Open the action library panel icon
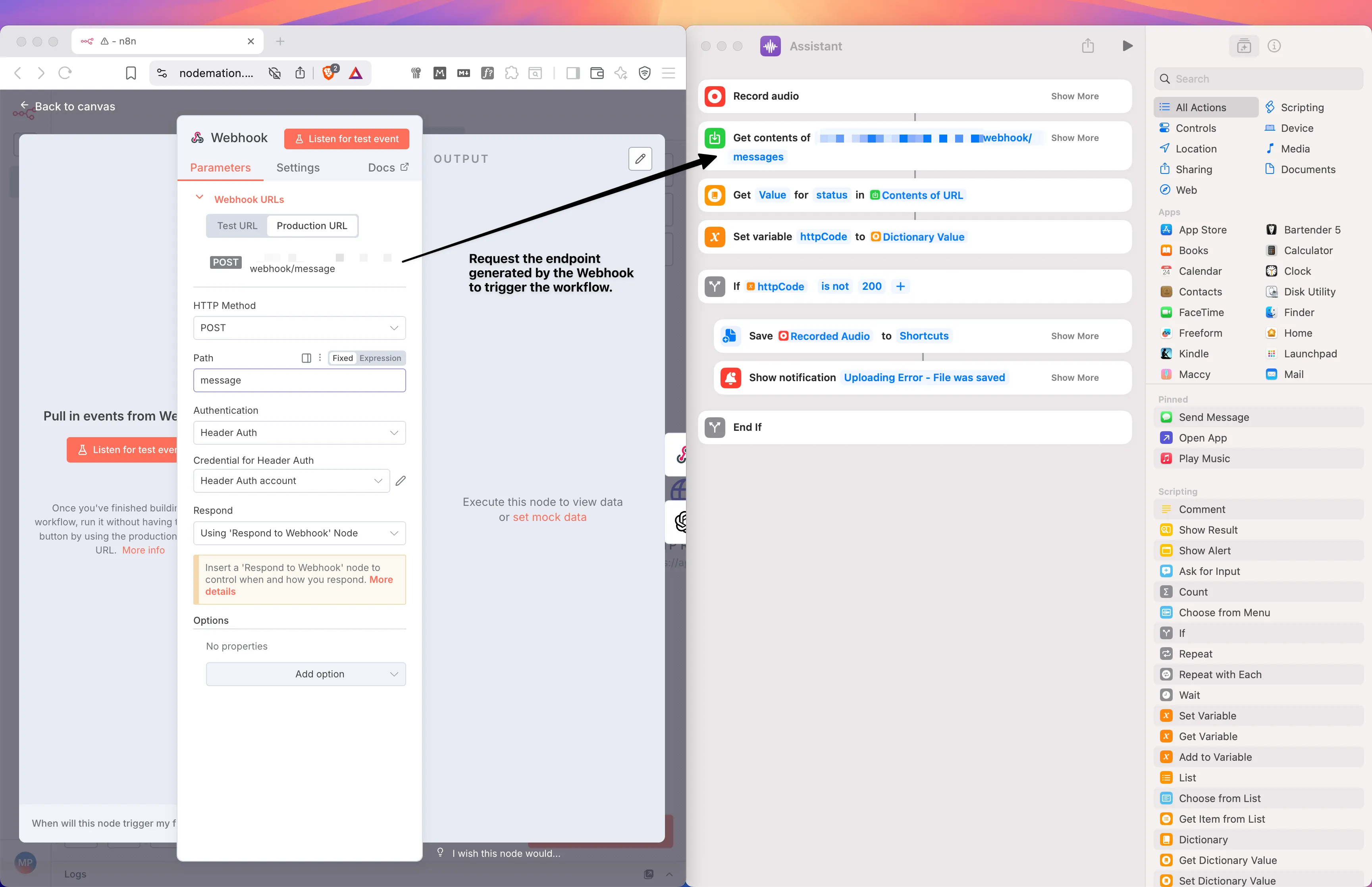The image size is (1372, 887). click(x=1244, y=46)
